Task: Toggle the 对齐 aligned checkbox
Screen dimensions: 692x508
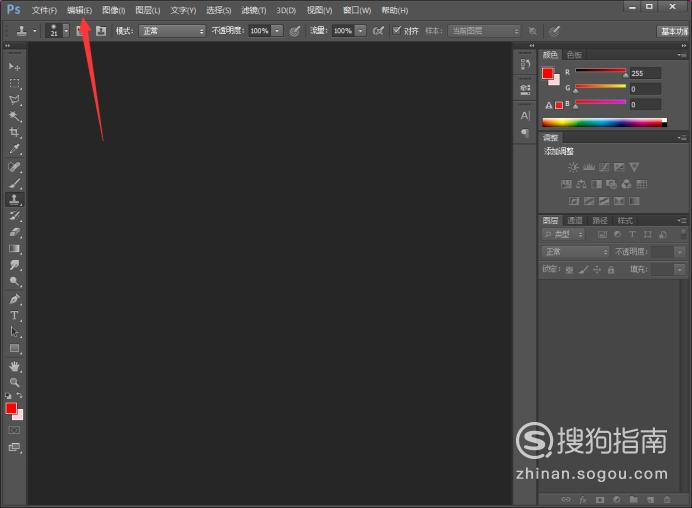Action: pyautogui.click(x=396, y=30)
